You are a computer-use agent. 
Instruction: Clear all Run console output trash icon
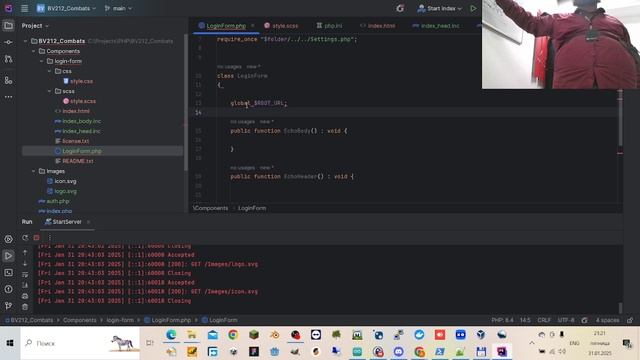[x=25, y=307]
